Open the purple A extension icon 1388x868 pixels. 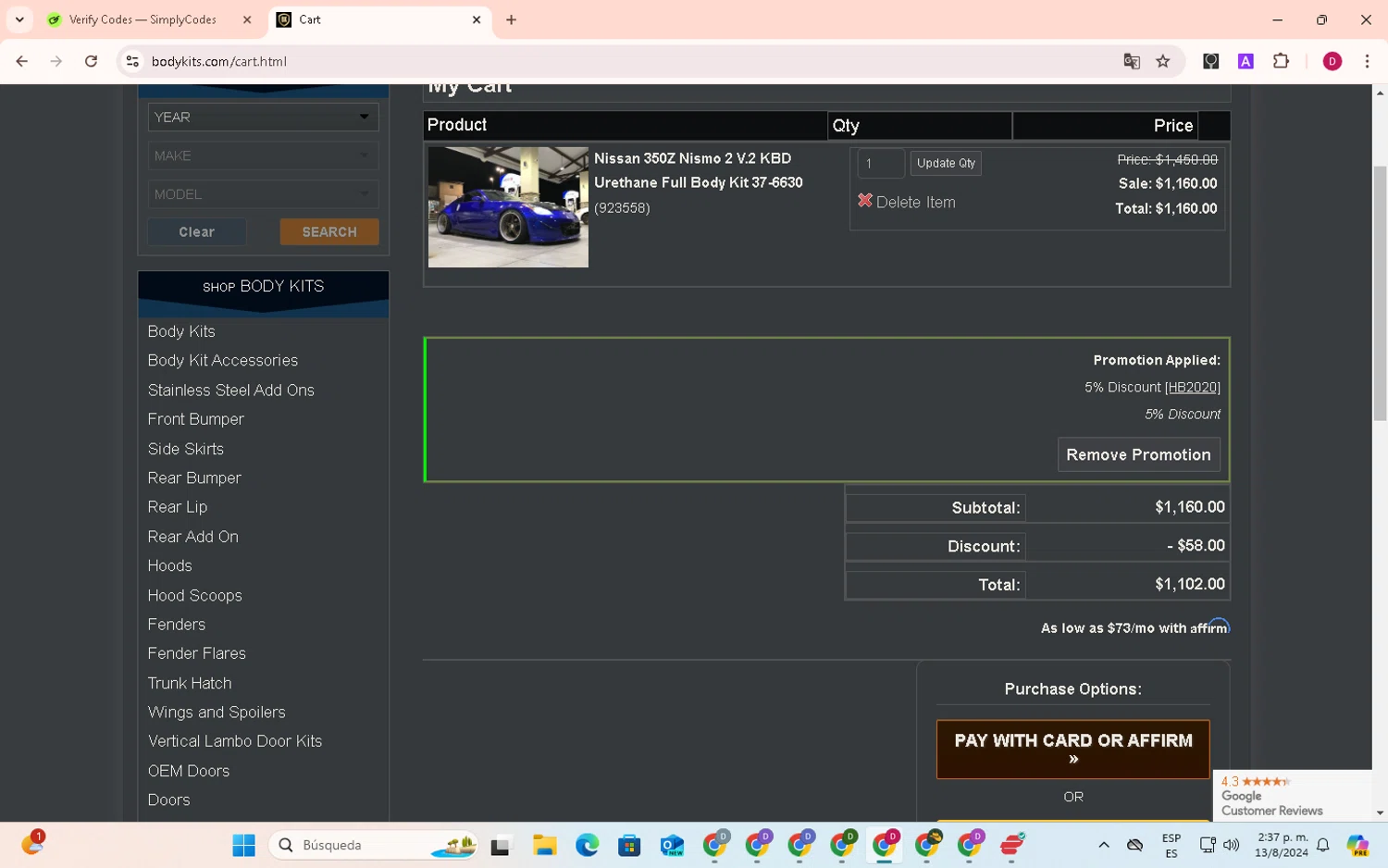point(1245,61)
